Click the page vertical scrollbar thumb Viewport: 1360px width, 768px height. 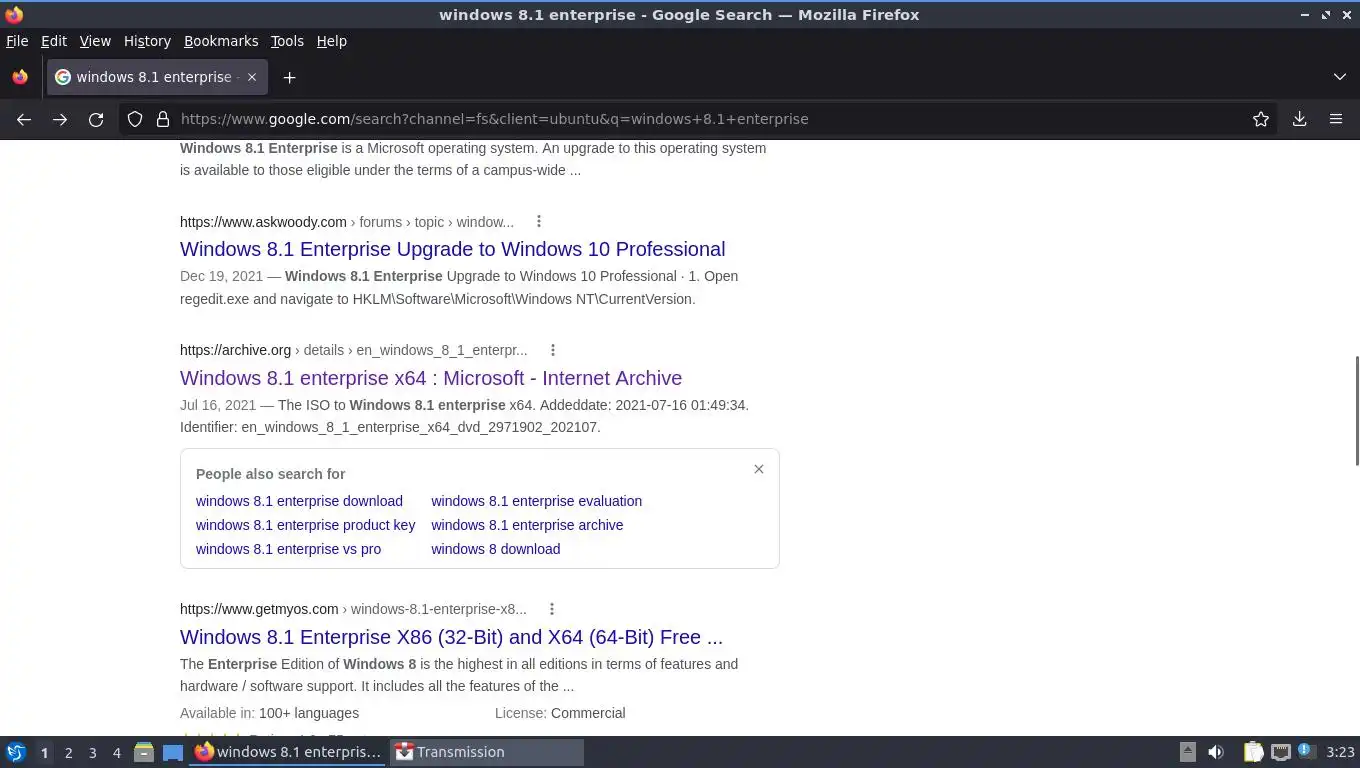coord(1356,410)
